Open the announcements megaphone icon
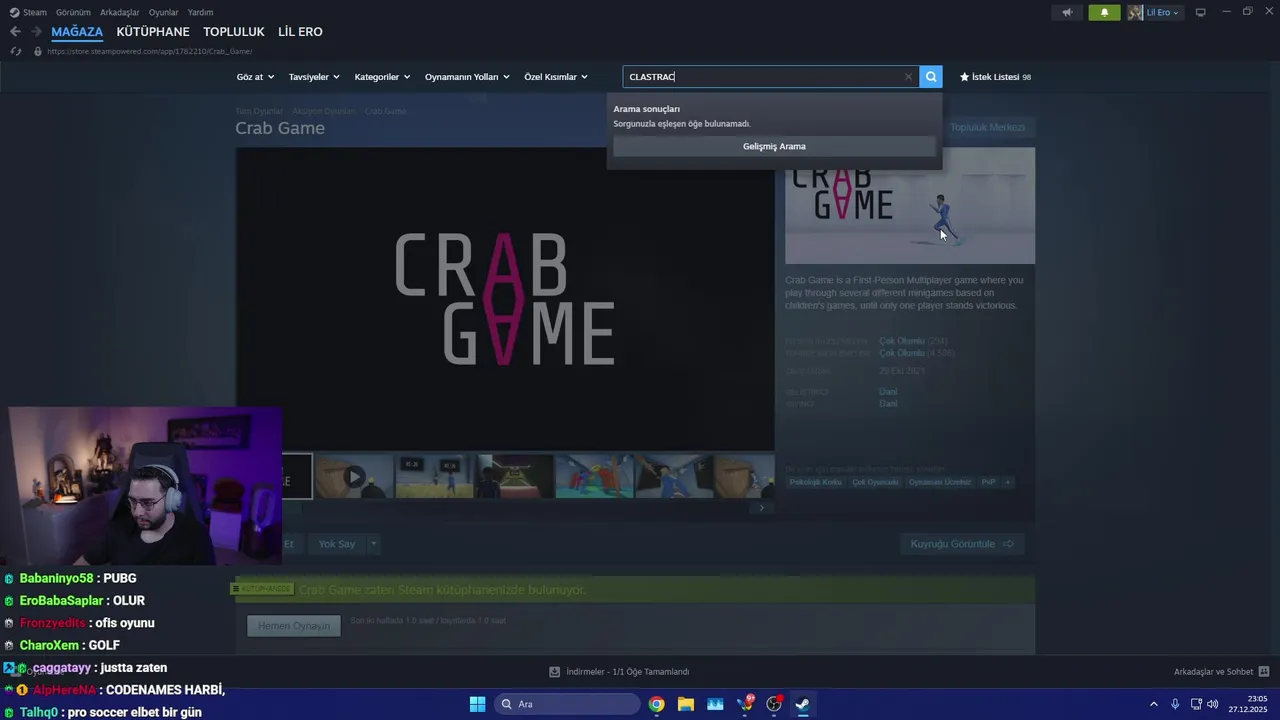Viewport: 1280px width, 720px height. click(x=1067, y=12)
